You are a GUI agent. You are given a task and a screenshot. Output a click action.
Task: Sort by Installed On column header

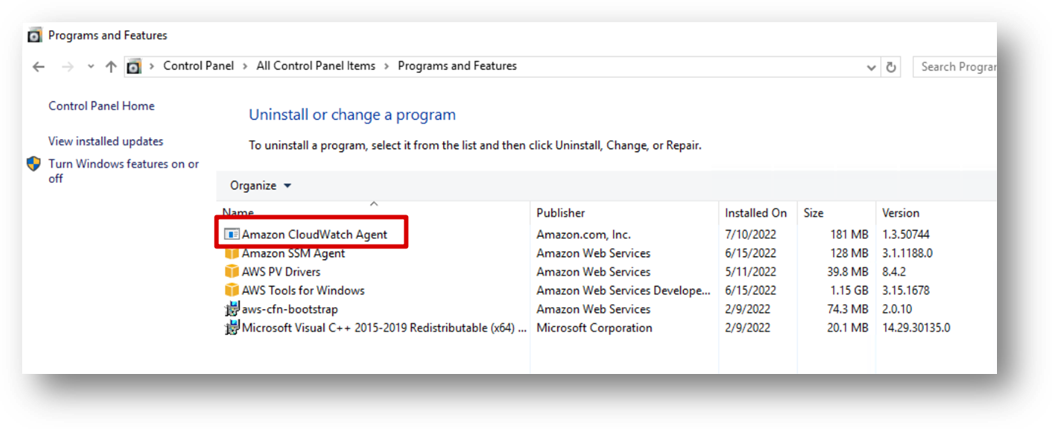pos(755,213)
